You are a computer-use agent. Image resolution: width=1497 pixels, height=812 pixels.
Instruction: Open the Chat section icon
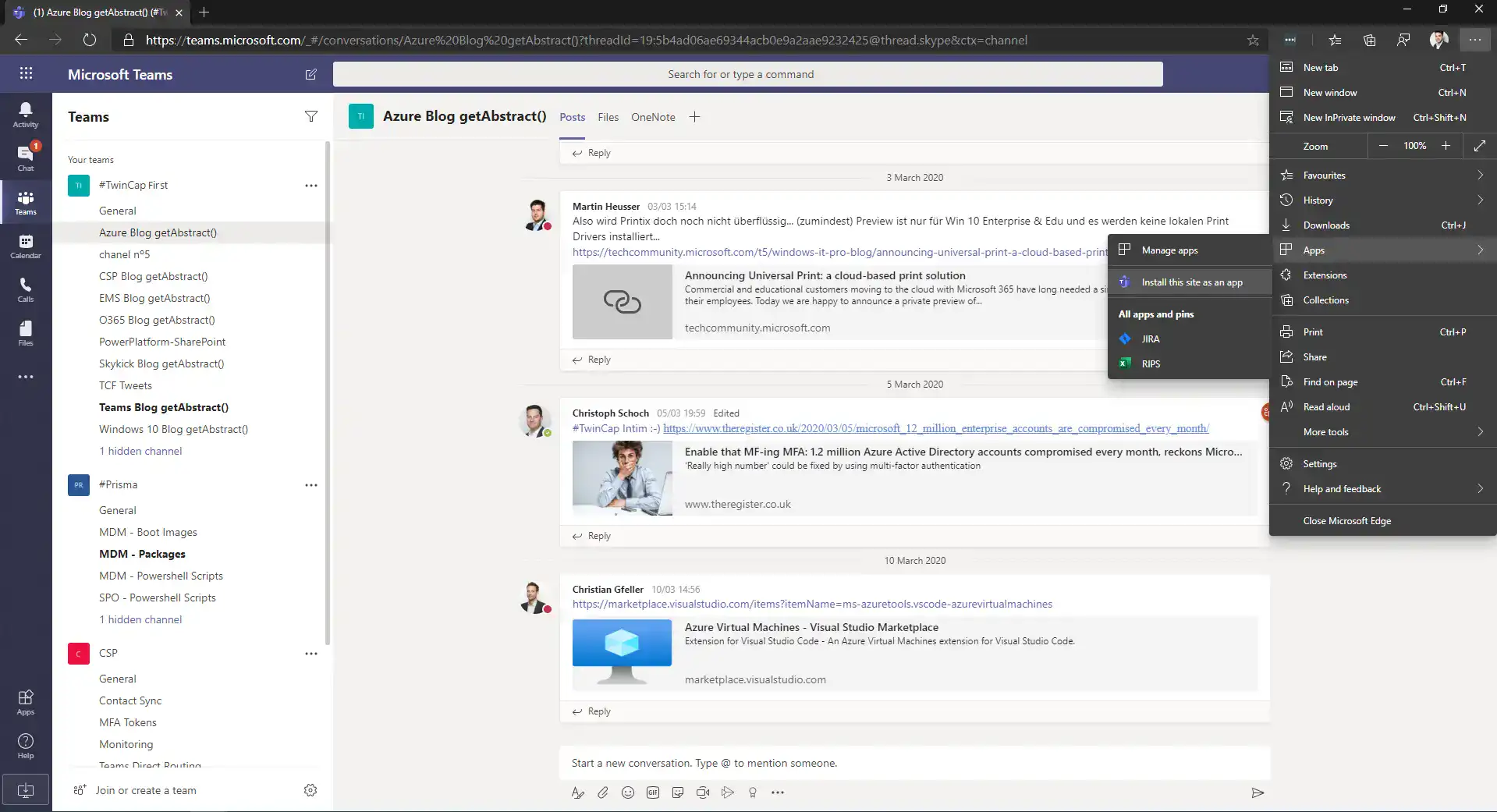tap(26, 158)
